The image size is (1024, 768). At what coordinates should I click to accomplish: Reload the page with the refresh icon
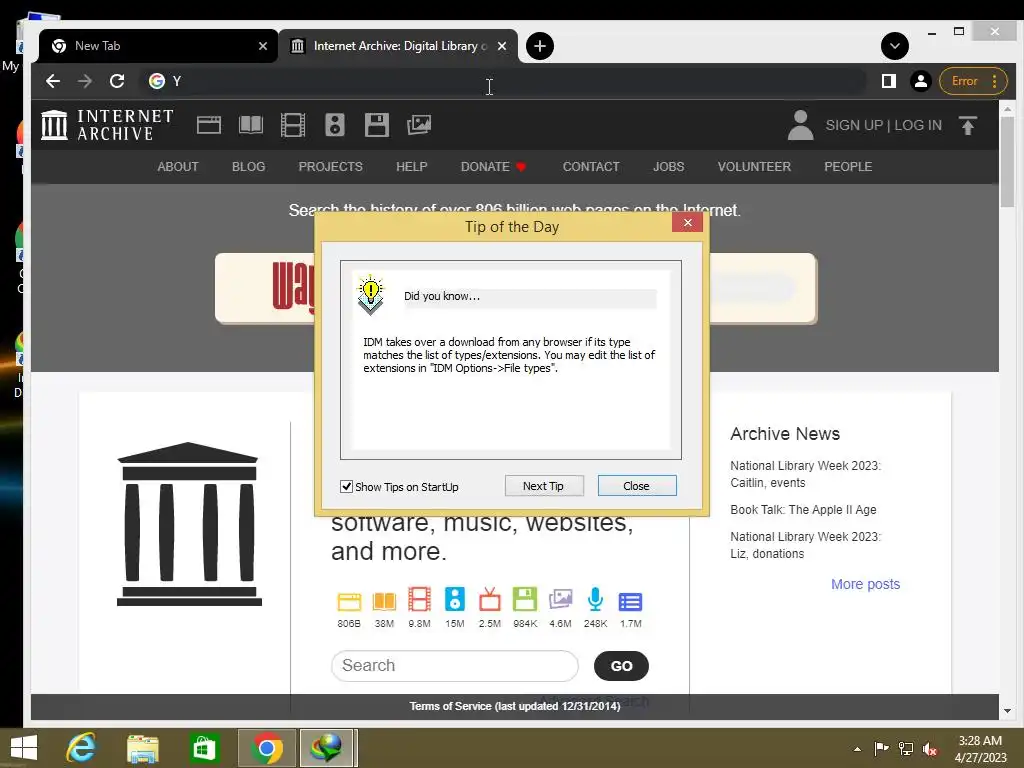point(117,81)
